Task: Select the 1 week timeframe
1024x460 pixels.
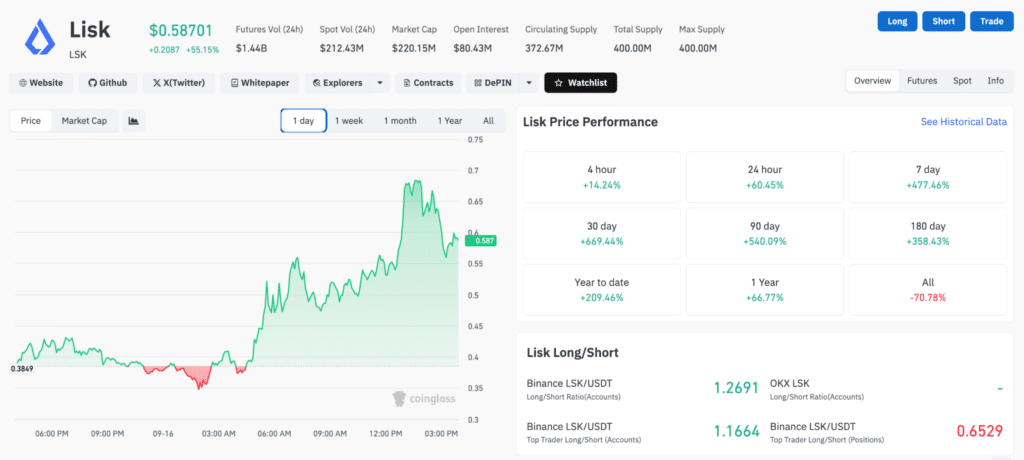Action: [349, 121]
